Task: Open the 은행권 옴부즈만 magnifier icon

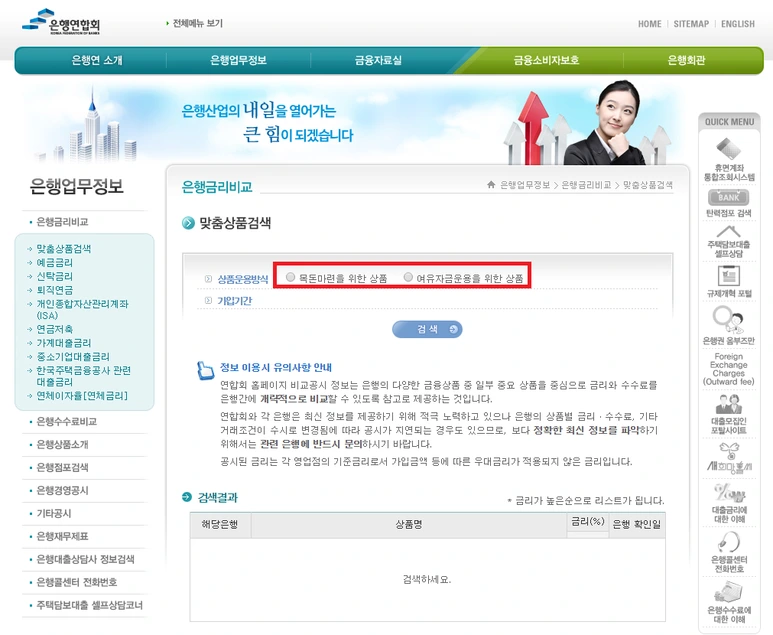Action: point(729,319)
